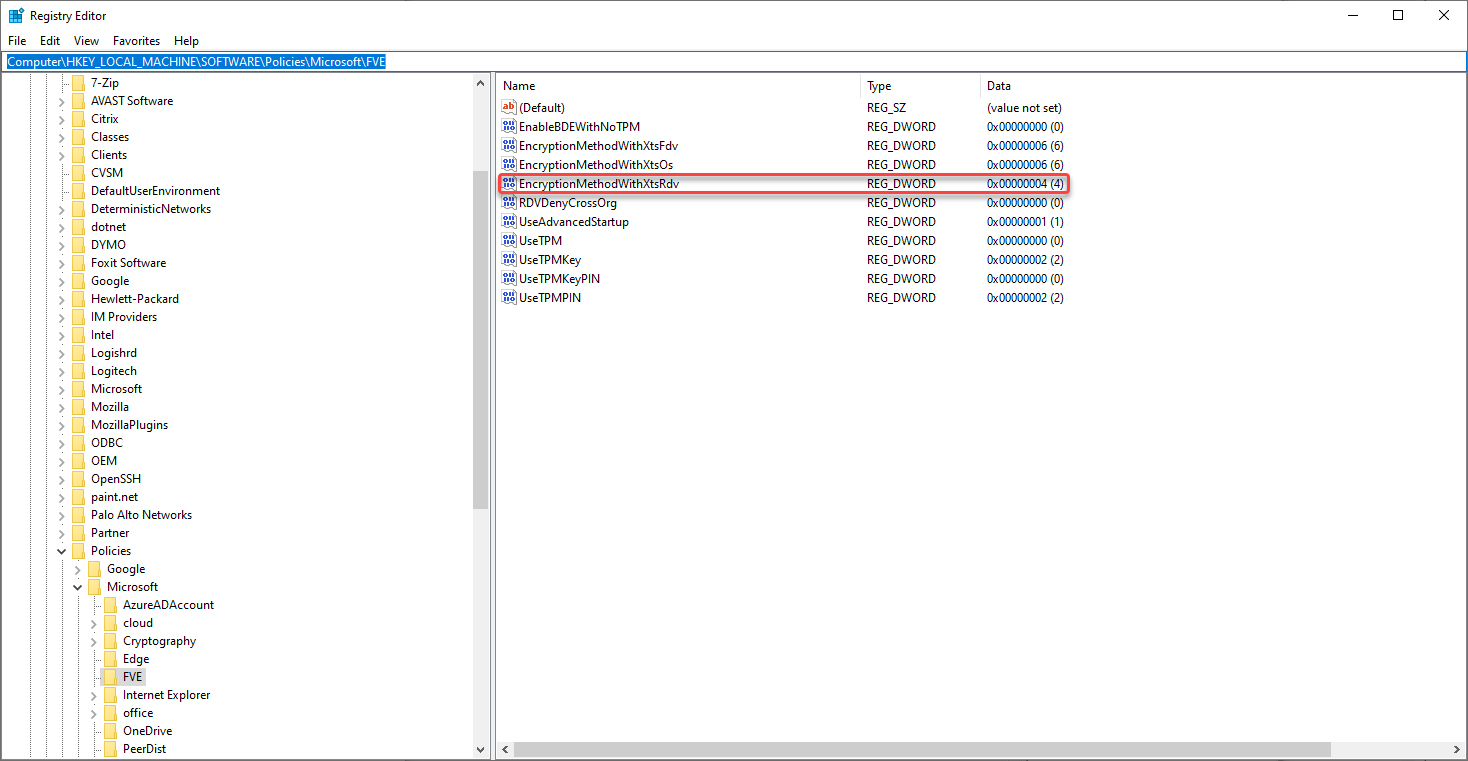Click the UseAdvancedStartup DWORD icon
1468x761 pixels.
[x=509, y=222]
